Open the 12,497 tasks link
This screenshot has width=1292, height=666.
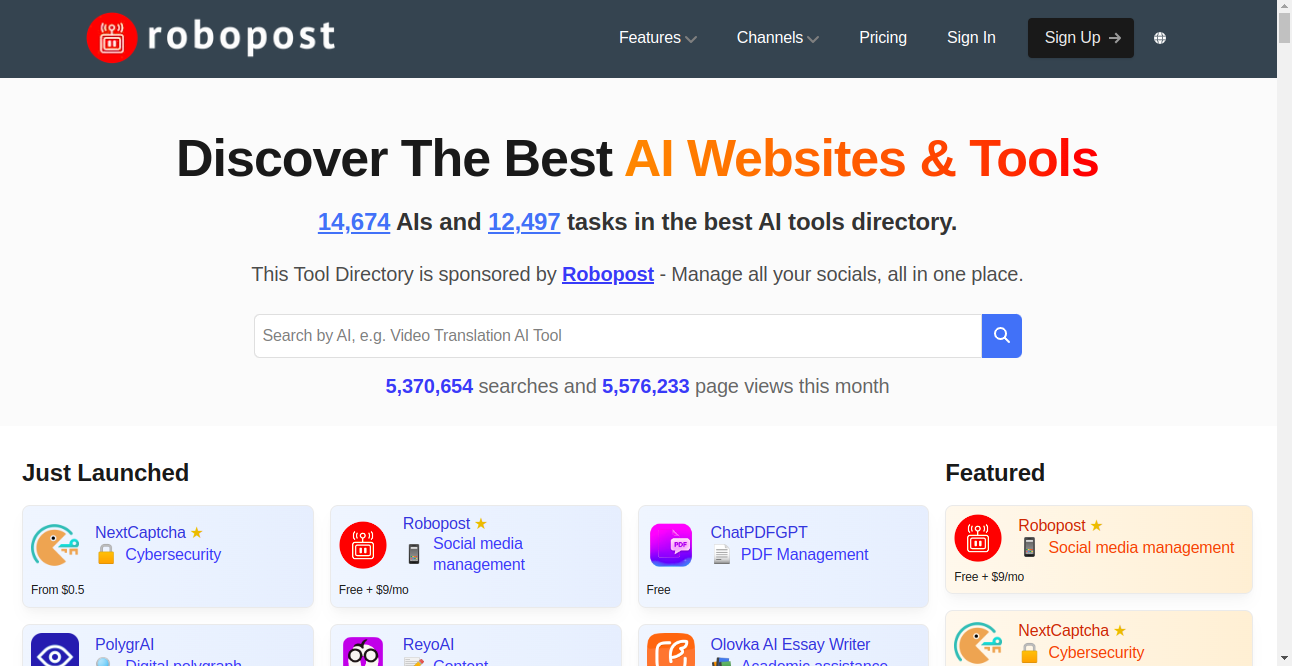point(524,222)
